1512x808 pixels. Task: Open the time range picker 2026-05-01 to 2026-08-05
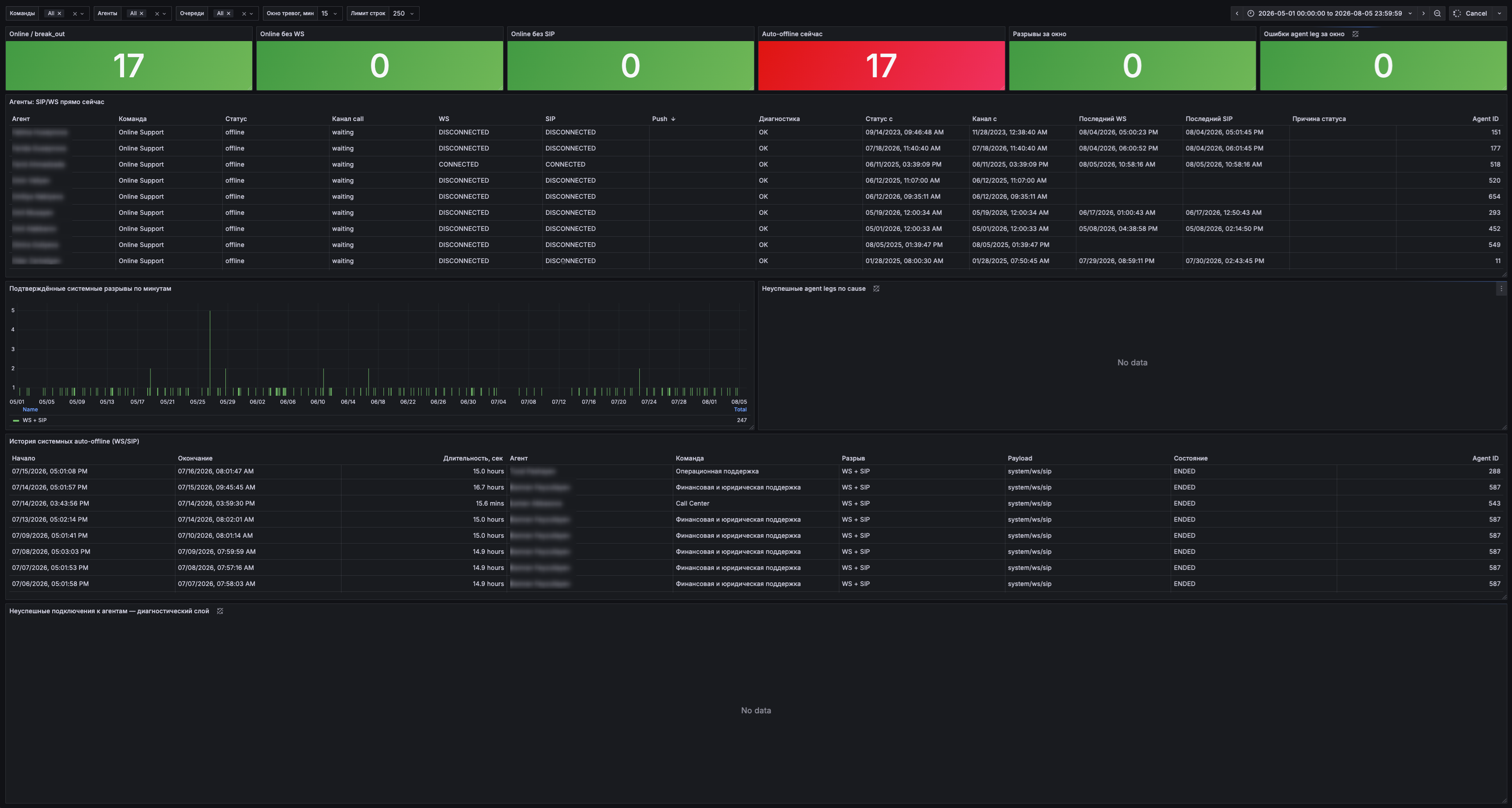pos(1329,13)
